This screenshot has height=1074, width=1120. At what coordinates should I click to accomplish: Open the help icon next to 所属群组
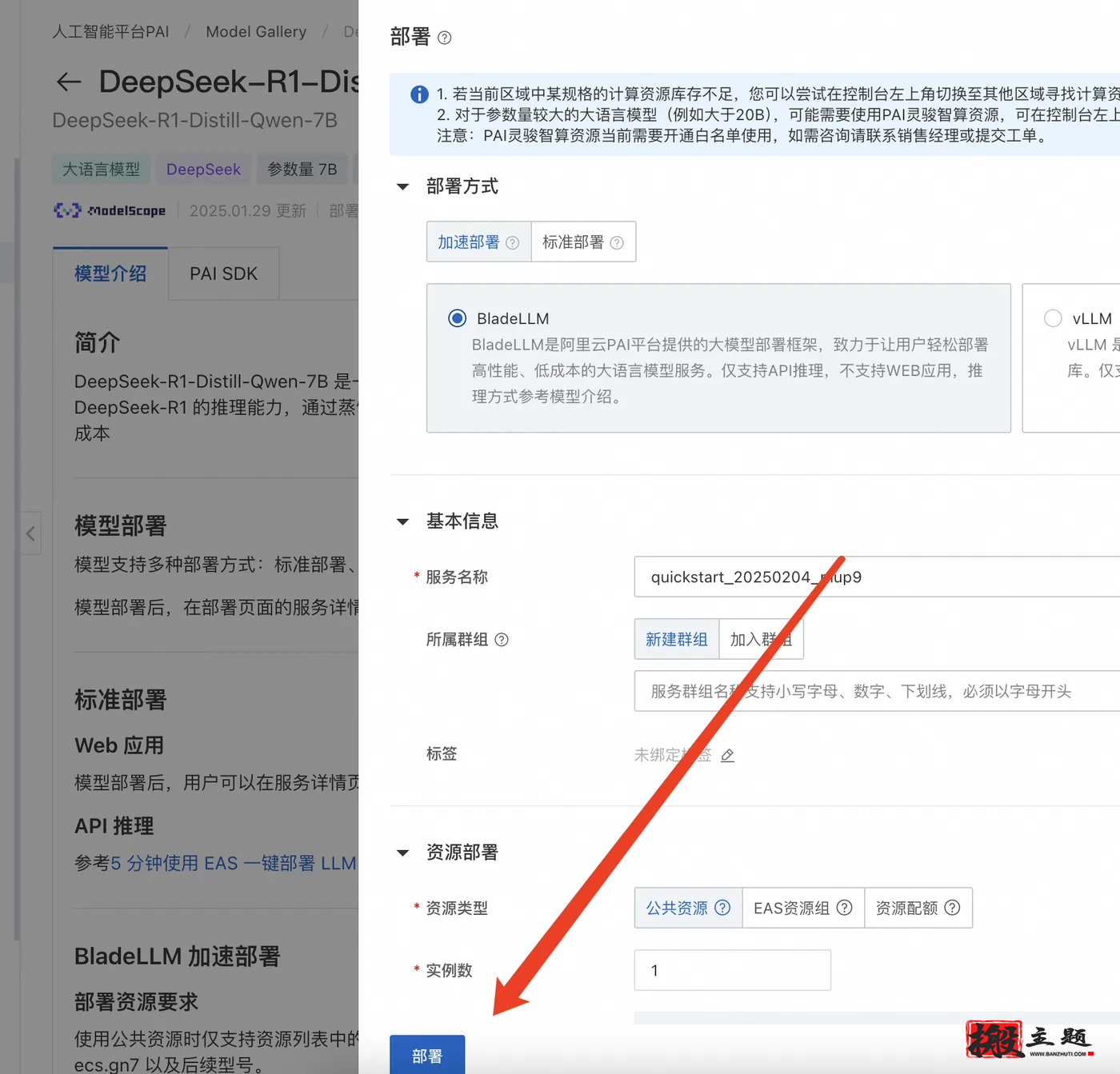click(x=502, y=640)
